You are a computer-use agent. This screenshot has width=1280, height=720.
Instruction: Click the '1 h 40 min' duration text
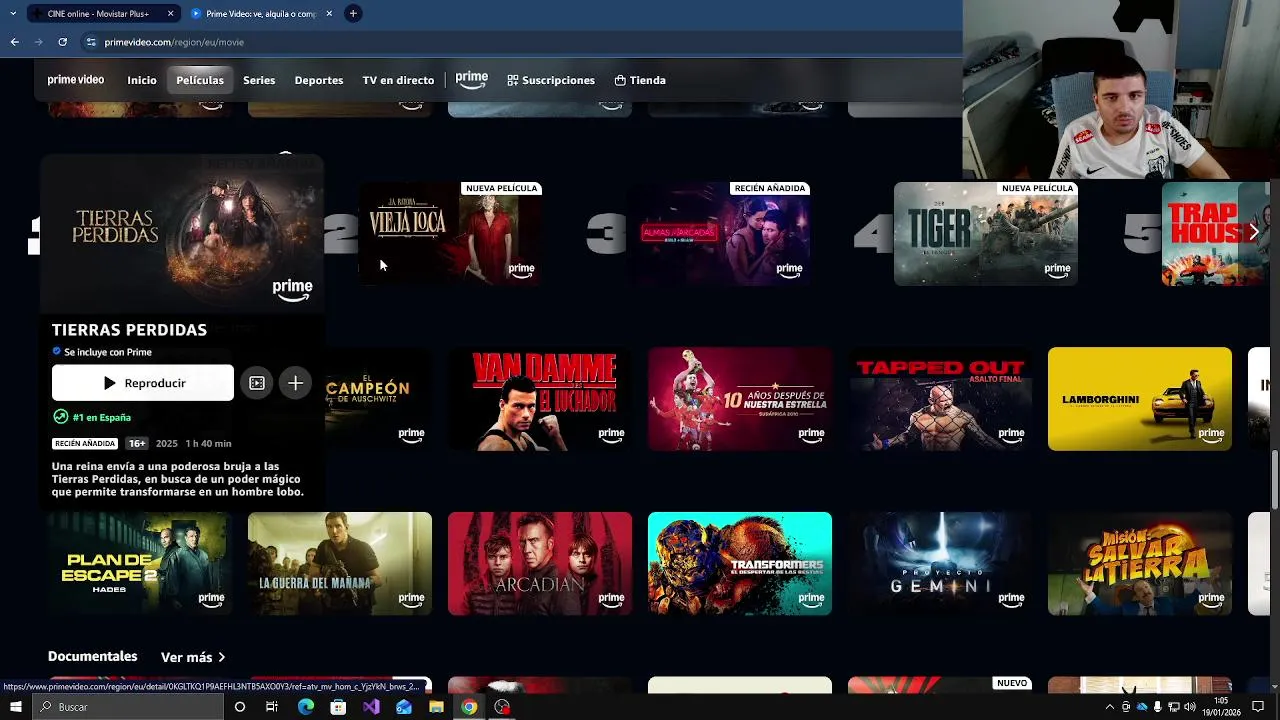pyautogui.click(x=208, y=443)
